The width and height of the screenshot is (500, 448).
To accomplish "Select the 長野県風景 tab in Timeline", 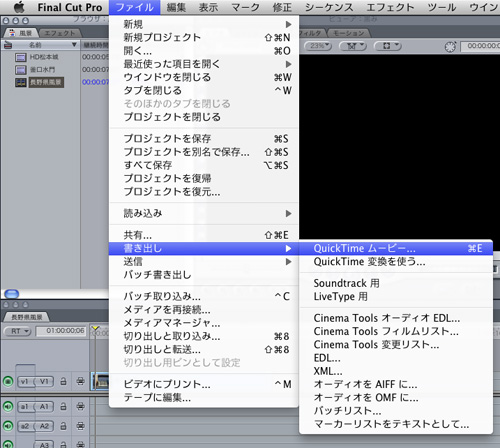I will [27, 317].
